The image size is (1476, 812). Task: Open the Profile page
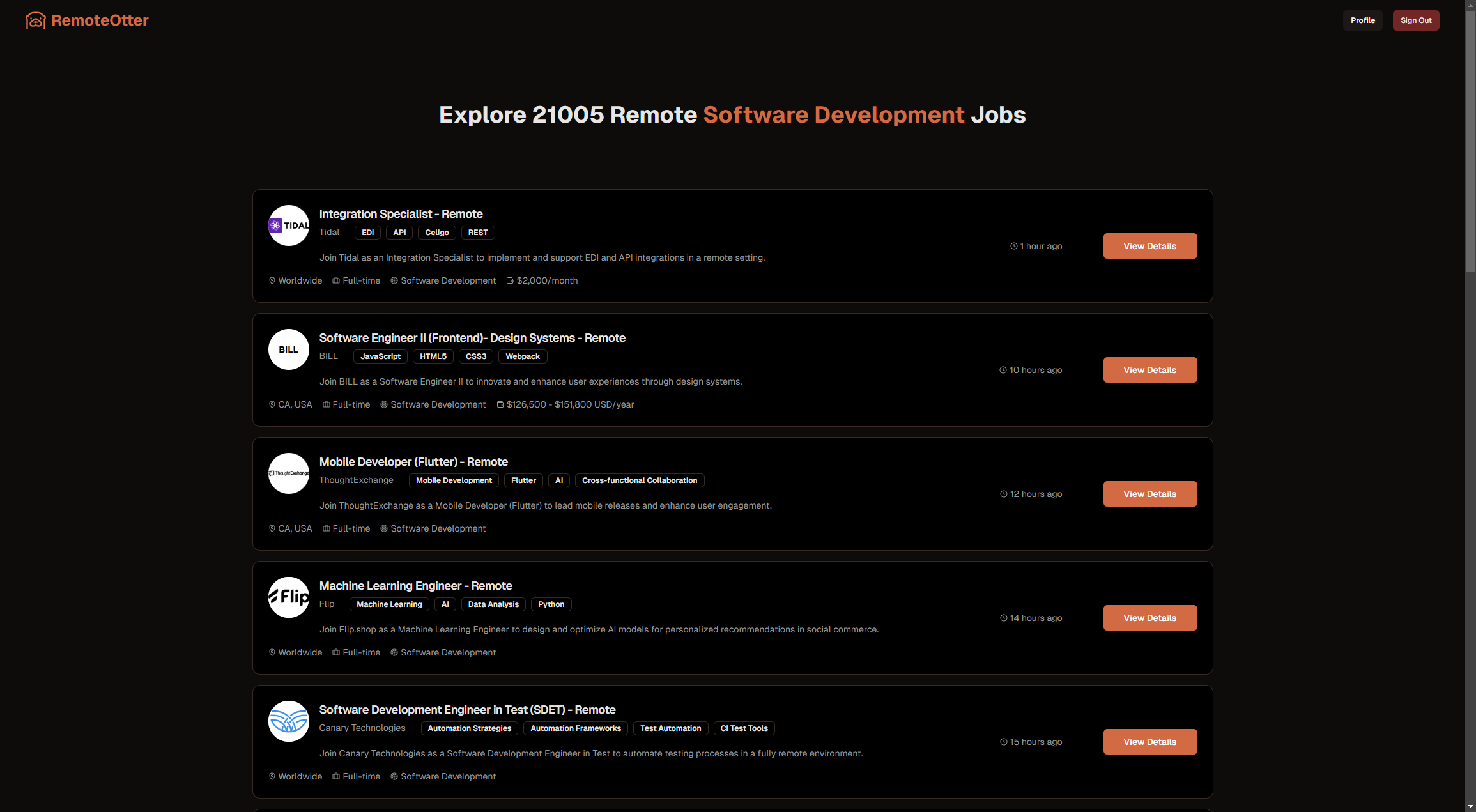pos(1362,20)
